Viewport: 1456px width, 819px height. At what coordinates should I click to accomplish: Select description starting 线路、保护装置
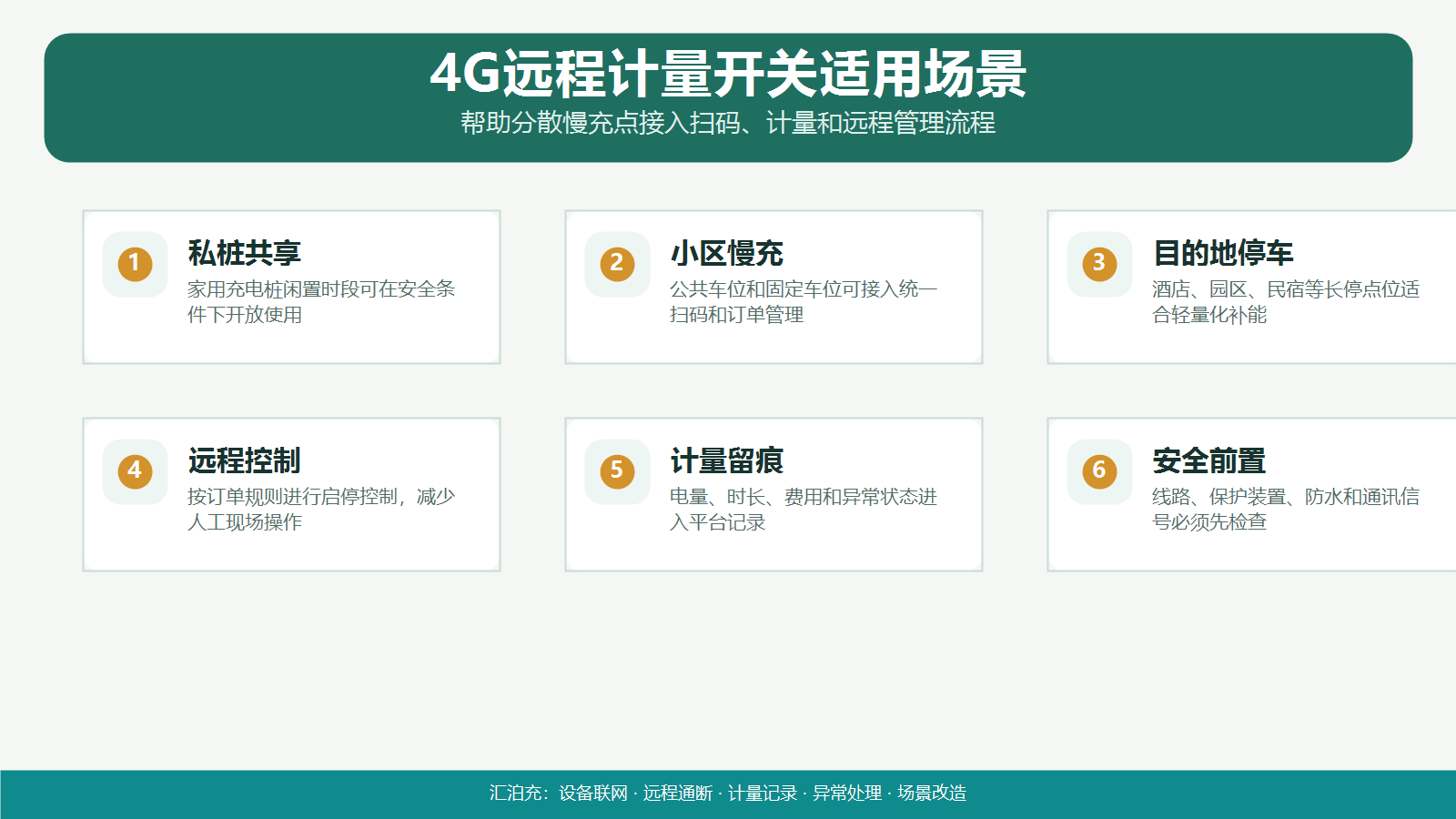(1286, 510)
